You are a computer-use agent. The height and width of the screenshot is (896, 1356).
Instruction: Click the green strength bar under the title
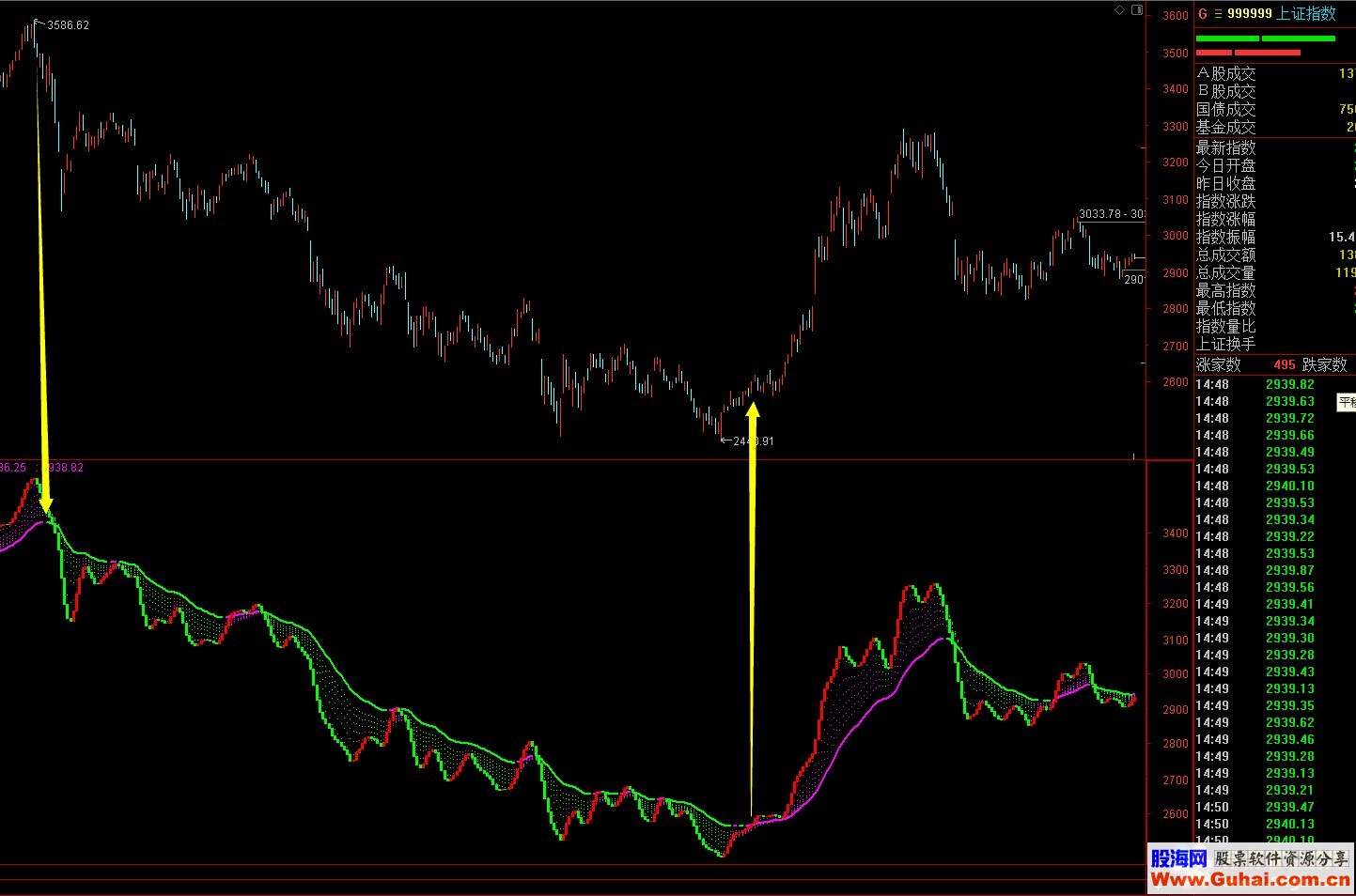point(1265,39)
